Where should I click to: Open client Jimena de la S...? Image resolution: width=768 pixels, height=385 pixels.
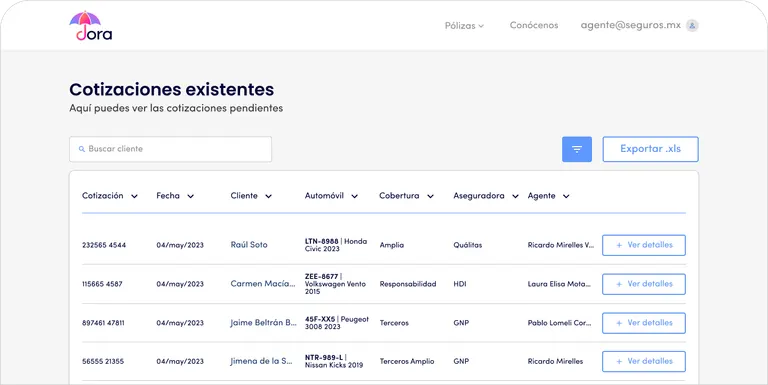pos(262,361)
